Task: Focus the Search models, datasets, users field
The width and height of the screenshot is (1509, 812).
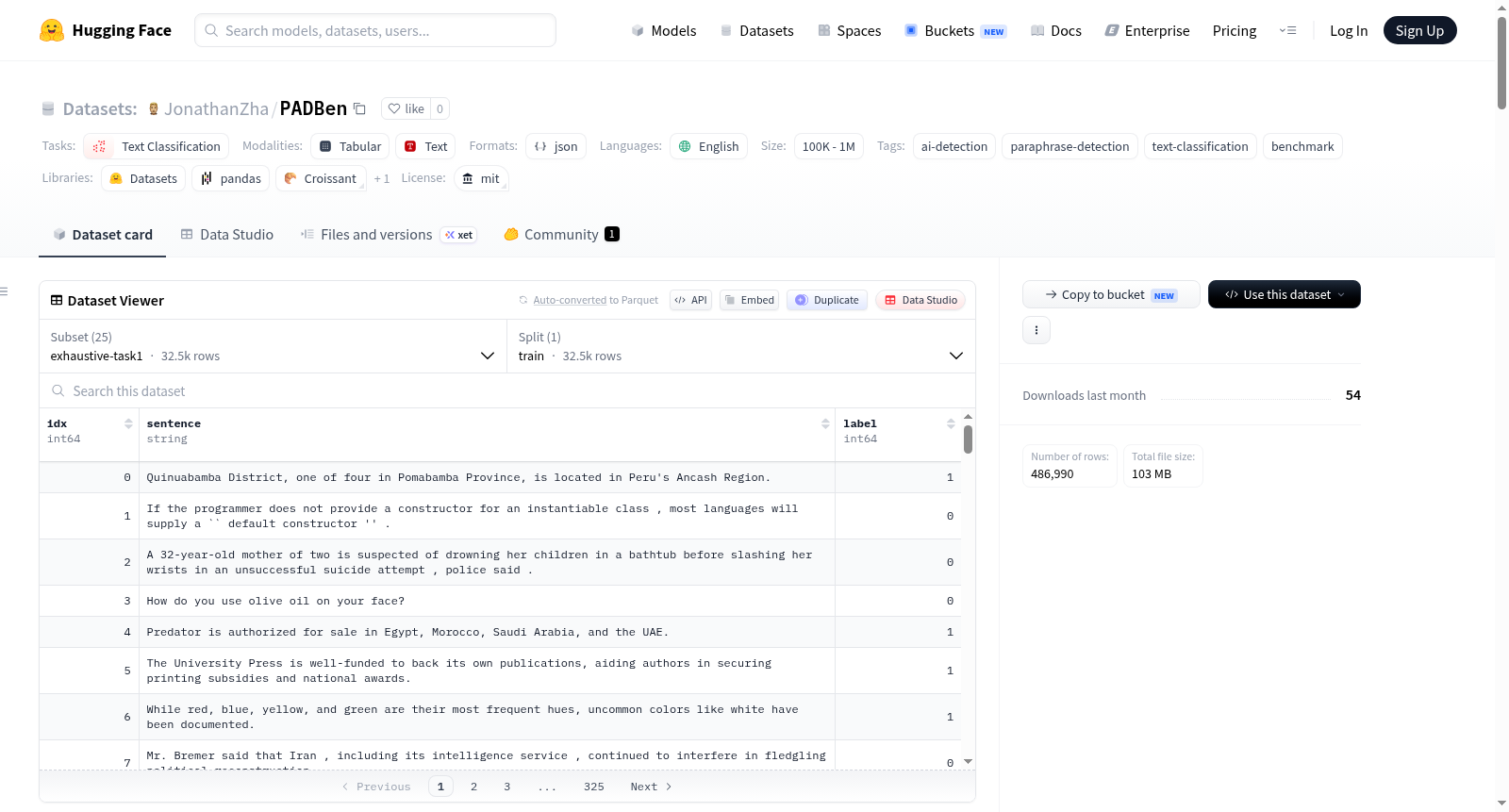Action: click(375, 30)
